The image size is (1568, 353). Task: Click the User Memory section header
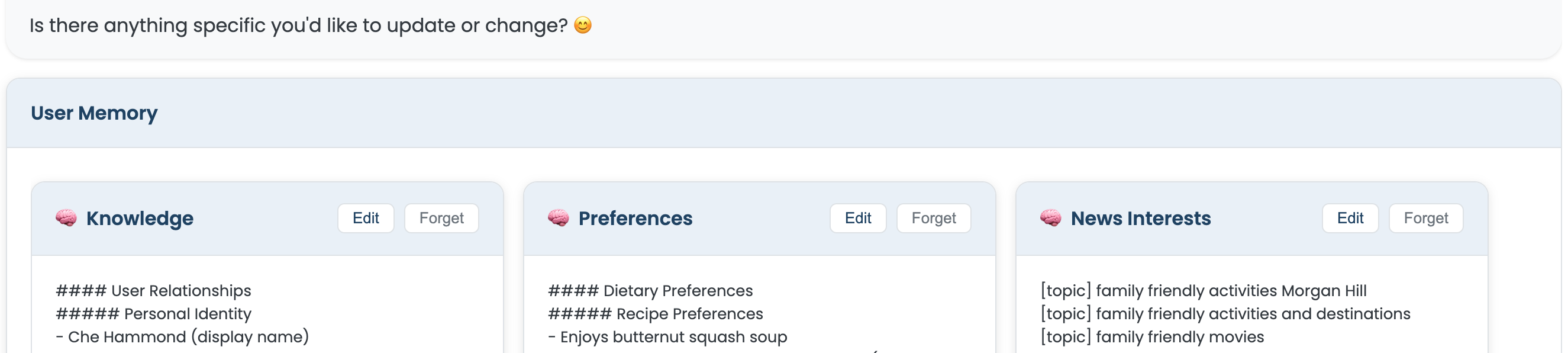[x=94, y=113]
